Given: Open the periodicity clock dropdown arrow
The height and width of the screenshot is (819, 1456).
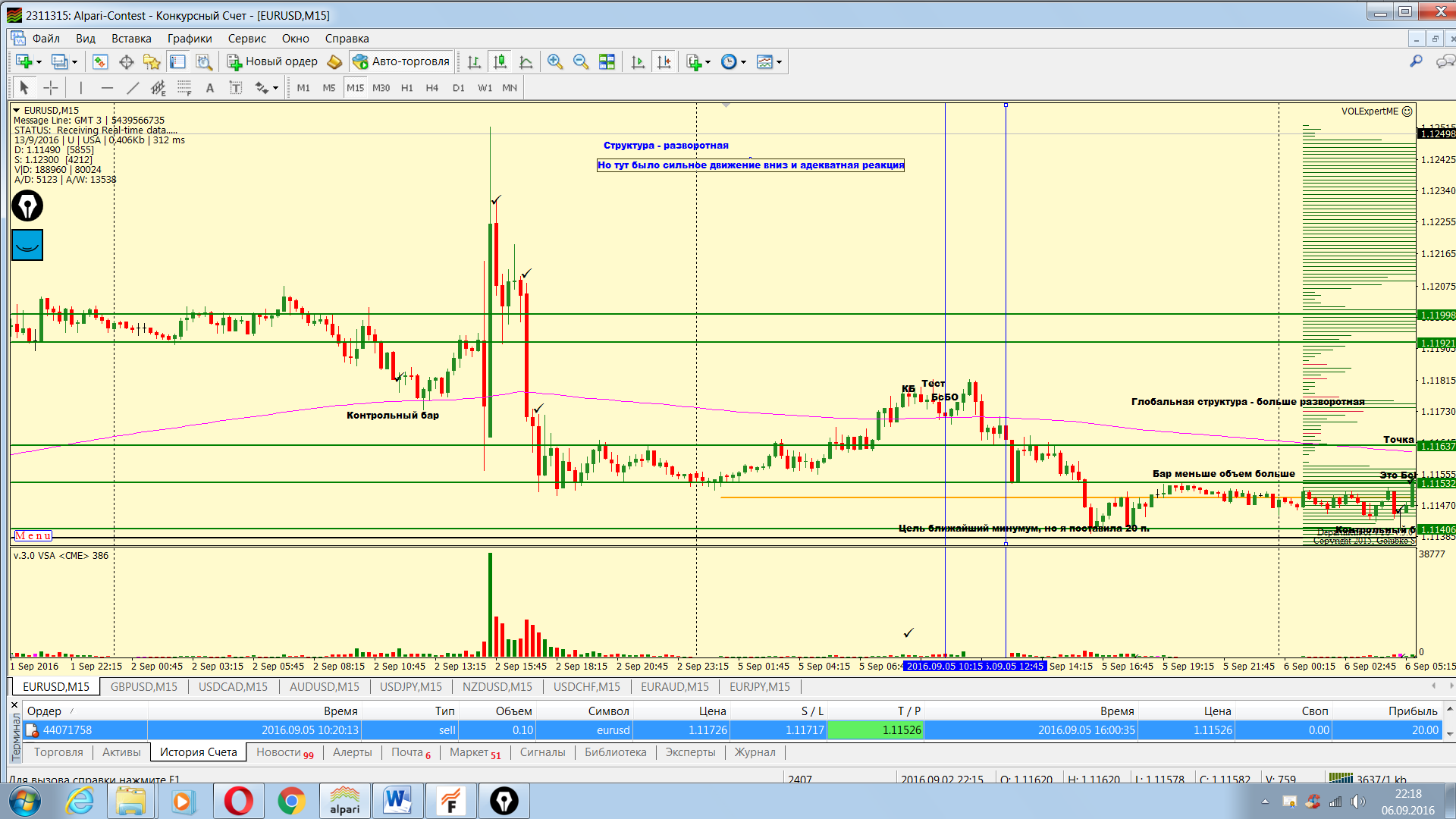Looking at the screenshot, I should [x=744, y=62].
